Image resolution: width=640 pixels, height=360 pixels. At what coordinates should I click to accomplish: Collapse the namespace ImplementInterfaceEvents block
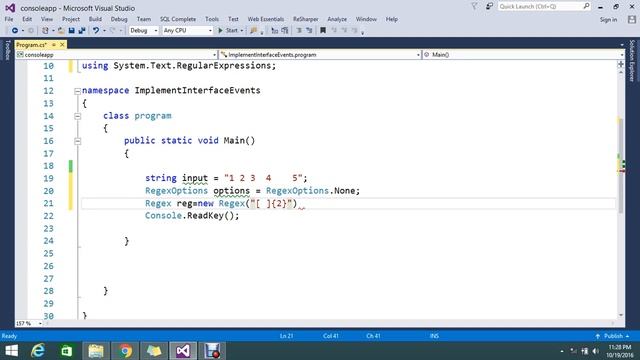click(x=78, y=91)
